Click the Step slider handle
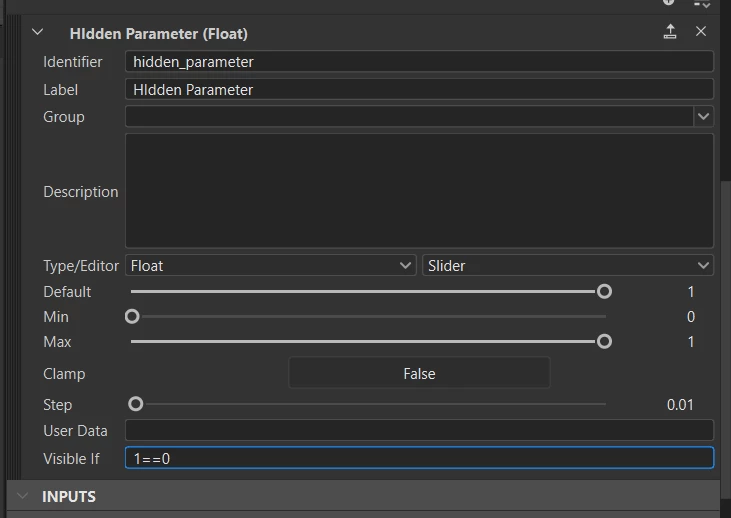The height and width of the screenshot is (518, 731). click(x=136, y=404)
